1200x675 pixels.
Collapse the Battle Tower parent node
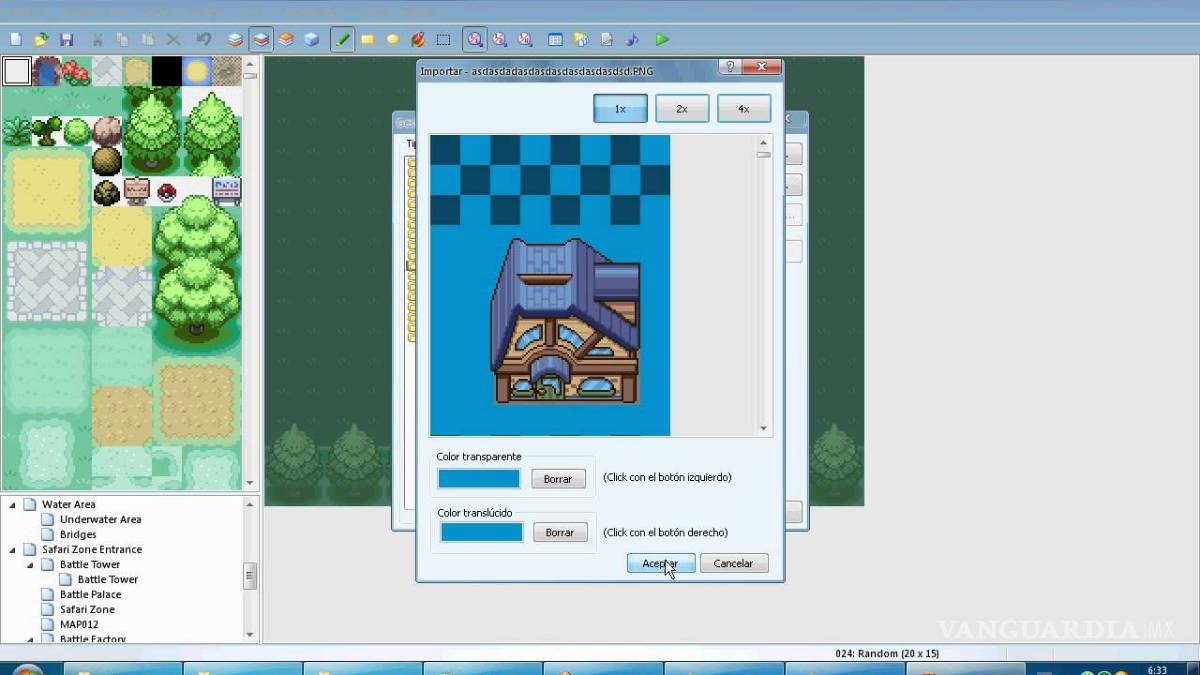31,565
